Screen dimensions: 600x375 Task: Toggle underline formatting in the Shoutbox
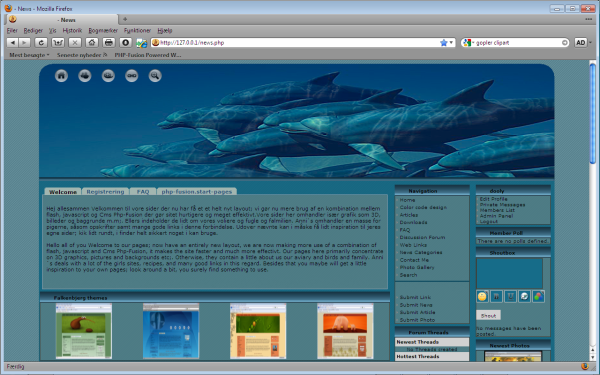point(510,296)
